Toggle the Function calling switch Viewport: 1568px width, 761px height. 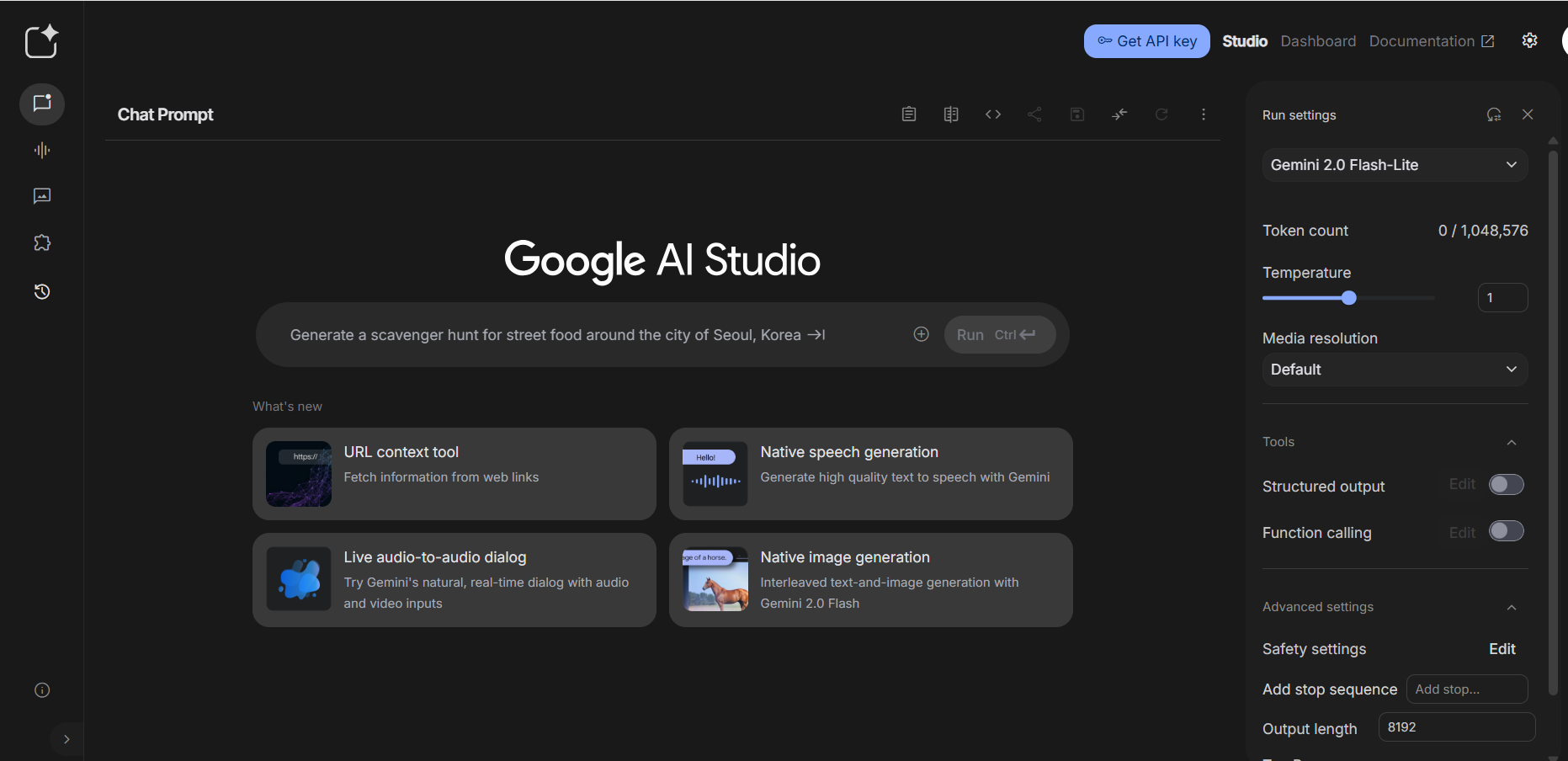coord(1507,531)
